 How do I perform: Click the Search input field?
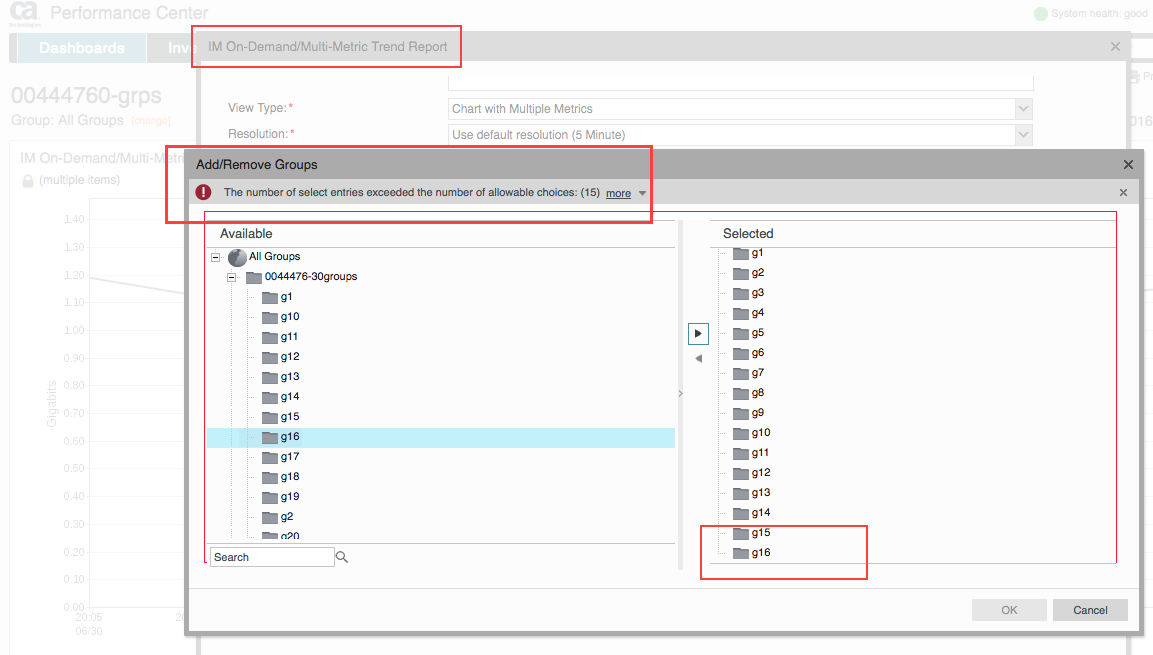[272, 557]
